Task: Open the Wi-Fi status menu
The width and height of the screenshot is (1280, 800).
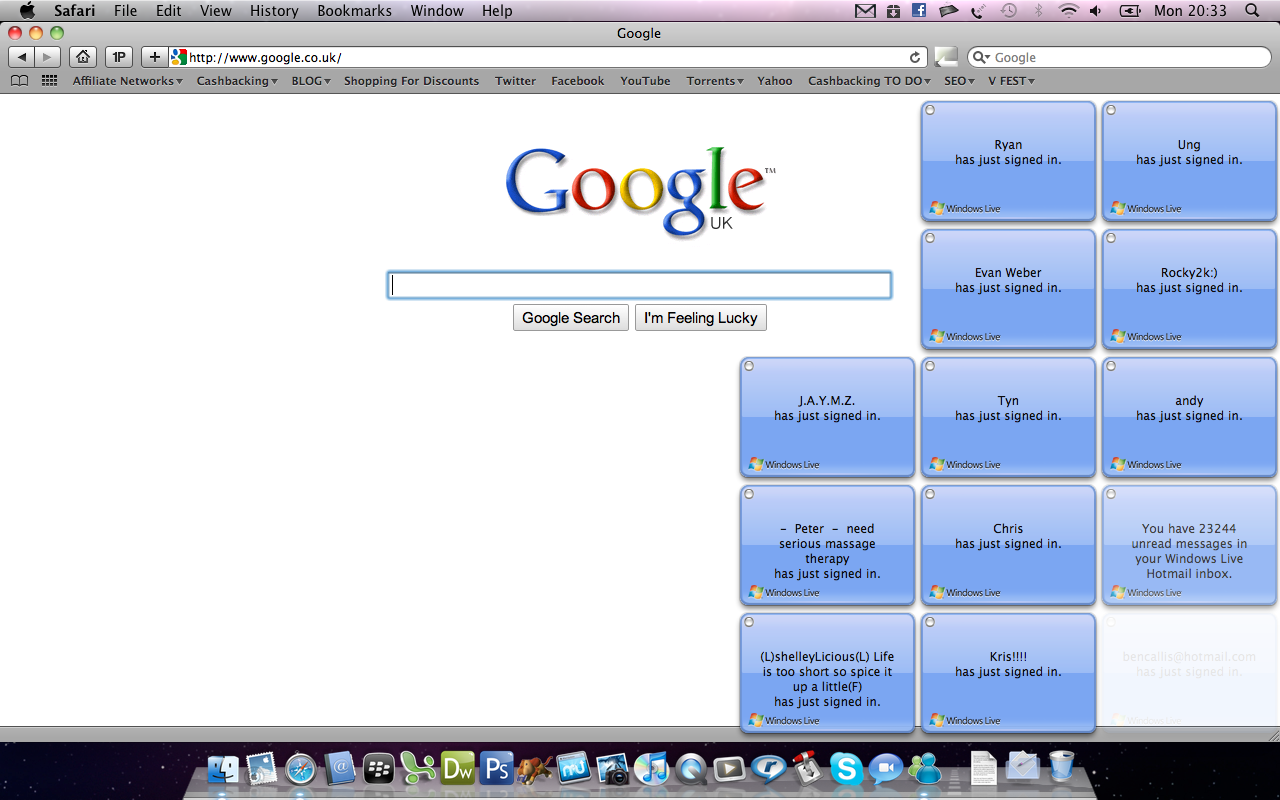Action: tap(1069, 11)
